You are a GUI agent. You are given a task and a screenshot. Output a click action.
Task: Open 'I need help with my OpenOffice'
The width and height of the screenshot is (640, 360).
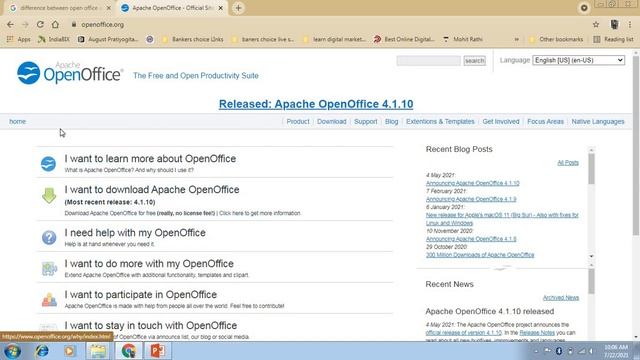point(135,233)
